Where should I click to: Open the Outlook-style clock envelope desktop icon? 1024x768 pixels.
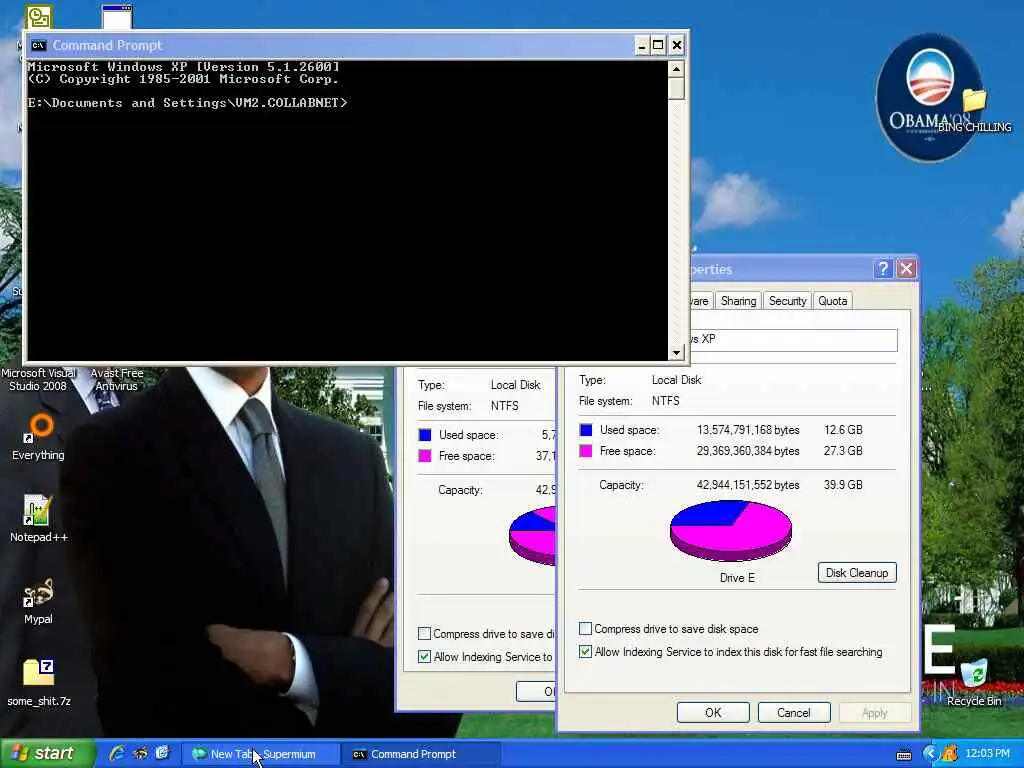coord(39,18)
